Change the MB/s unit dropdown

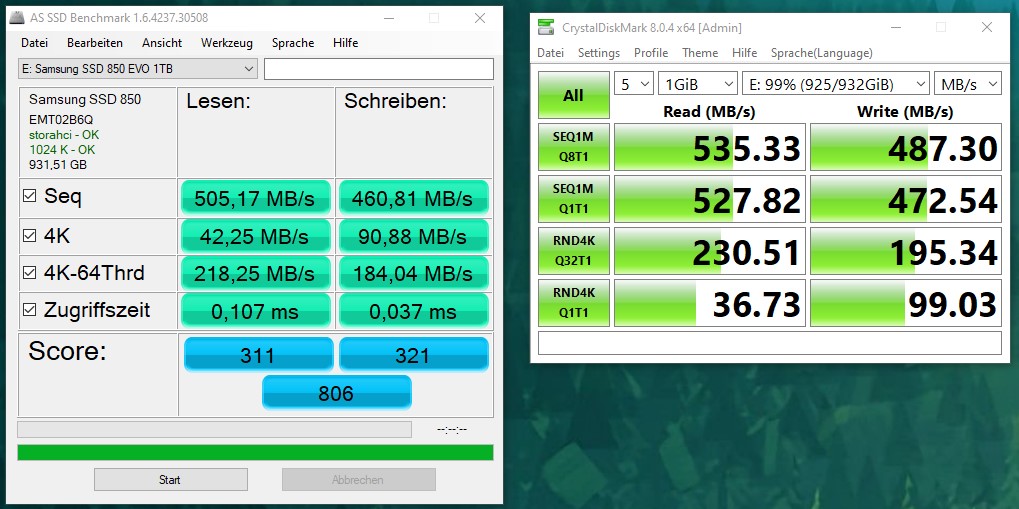(968, 83)
